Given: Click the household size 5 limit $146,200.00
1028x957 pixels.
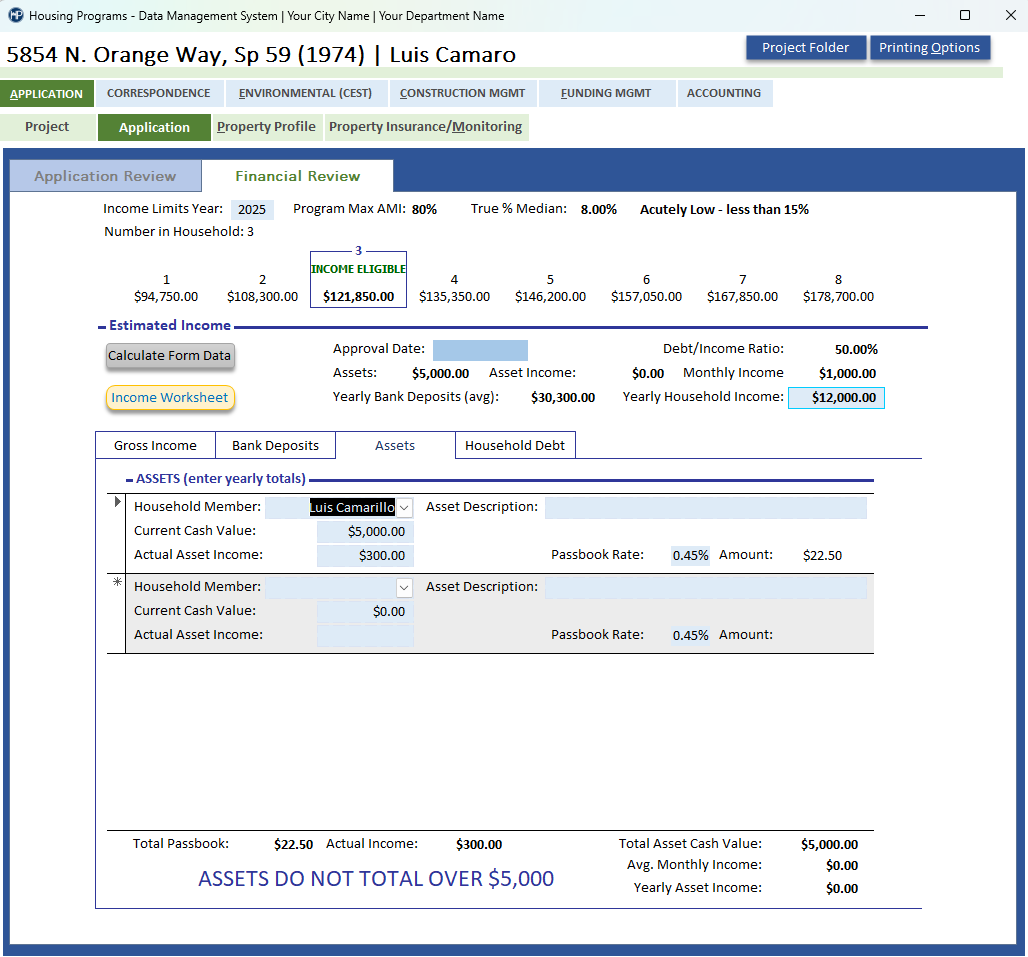Looking at the screenshot, I should point(550,296).
